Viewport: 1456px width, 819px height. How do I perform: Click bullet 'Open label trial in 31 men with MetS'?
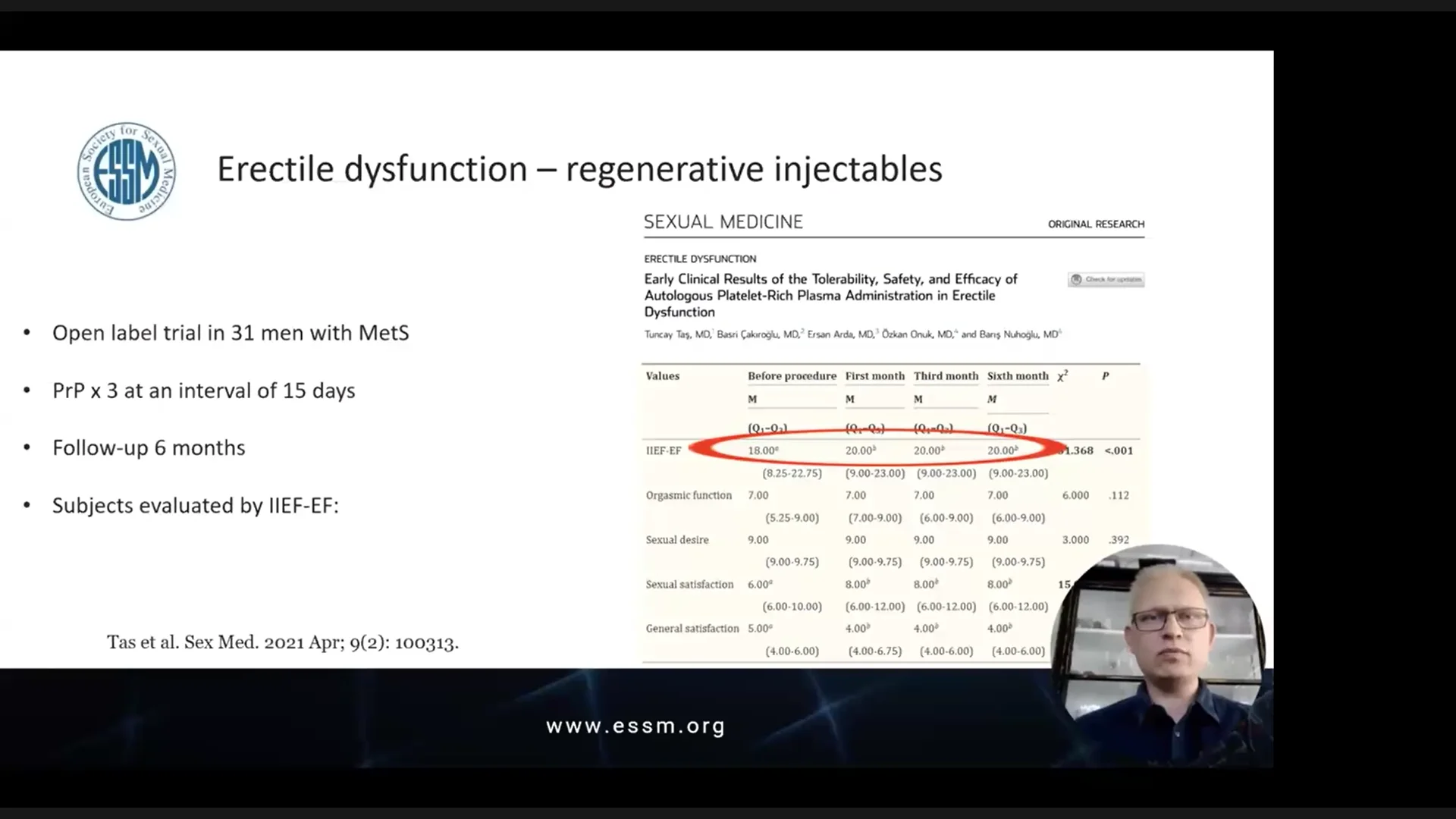click(231, 333)
